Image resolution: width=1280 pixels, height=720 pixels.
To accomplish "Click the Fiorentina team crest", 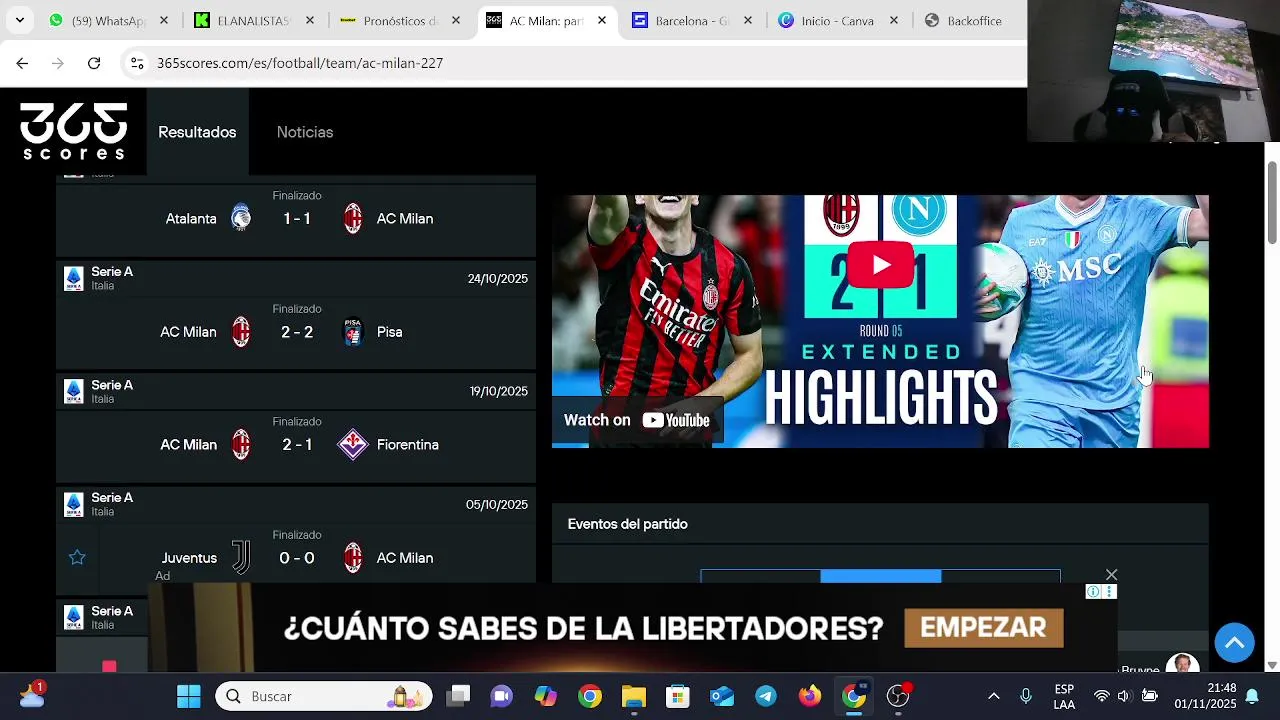I will [353, 444].
